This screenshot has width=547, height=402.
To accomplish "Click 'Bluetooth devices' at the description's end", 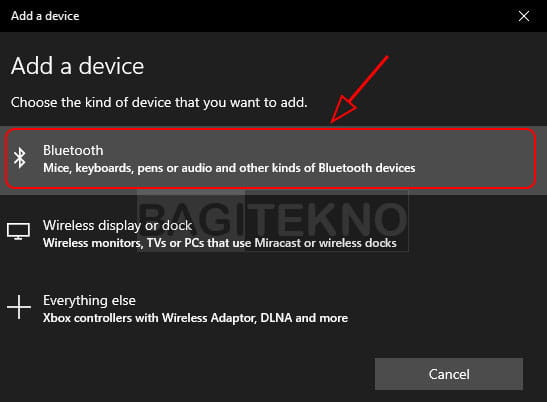I will click(367, 168).
